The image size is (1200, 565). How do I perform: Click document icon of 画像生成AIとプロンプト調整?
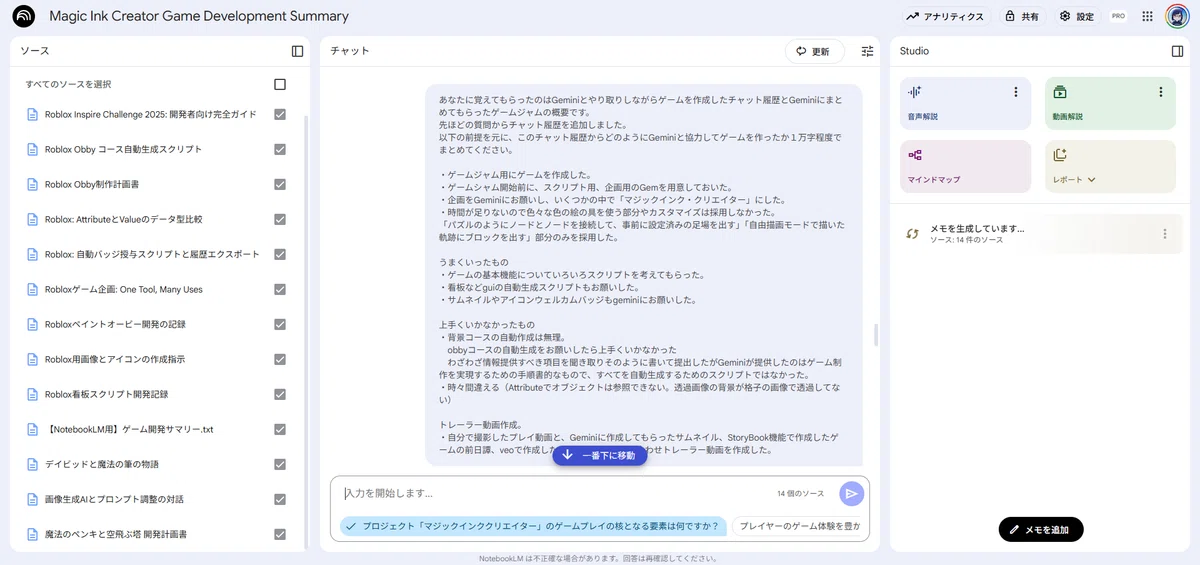click(x=32, y=499)
